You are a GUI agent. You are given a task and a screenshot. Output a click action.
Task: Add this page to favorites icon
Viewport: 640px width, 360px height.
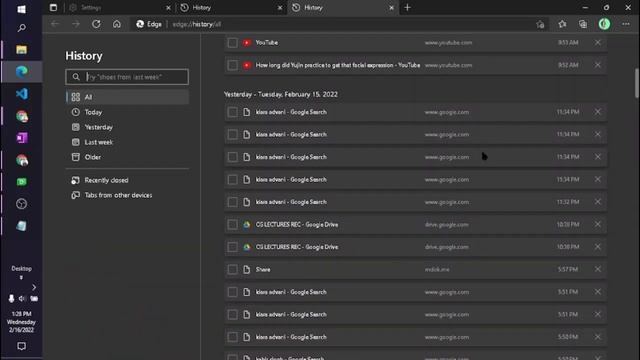click(540, 24)
